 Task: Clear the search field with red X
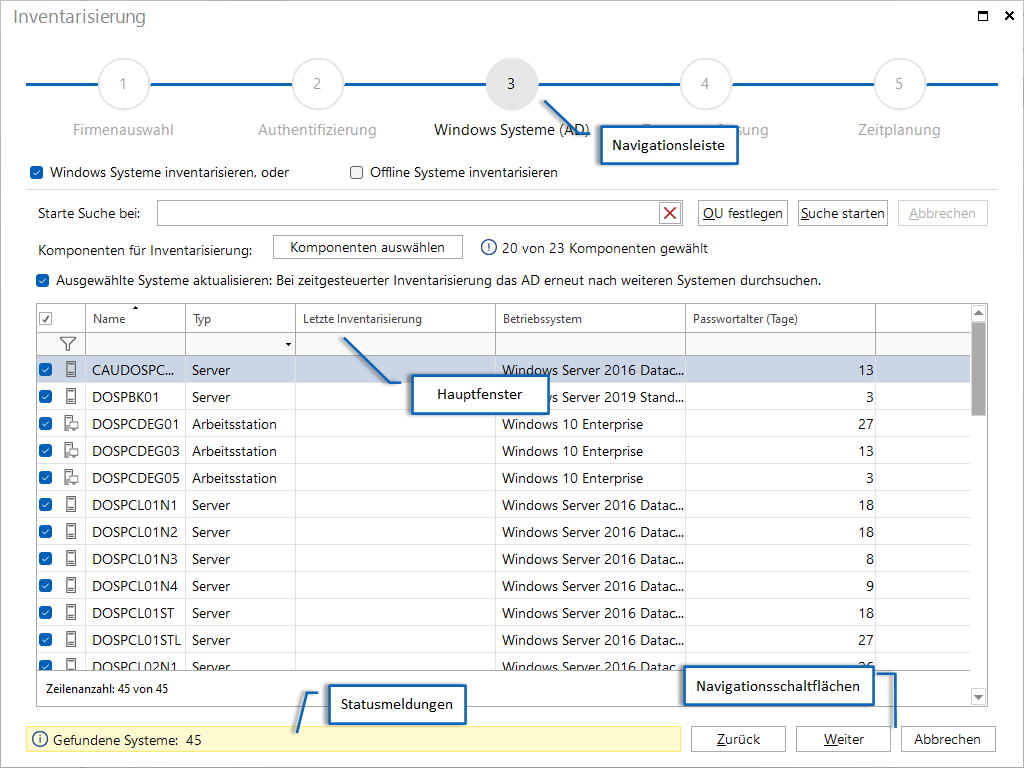tap(670, 213)
